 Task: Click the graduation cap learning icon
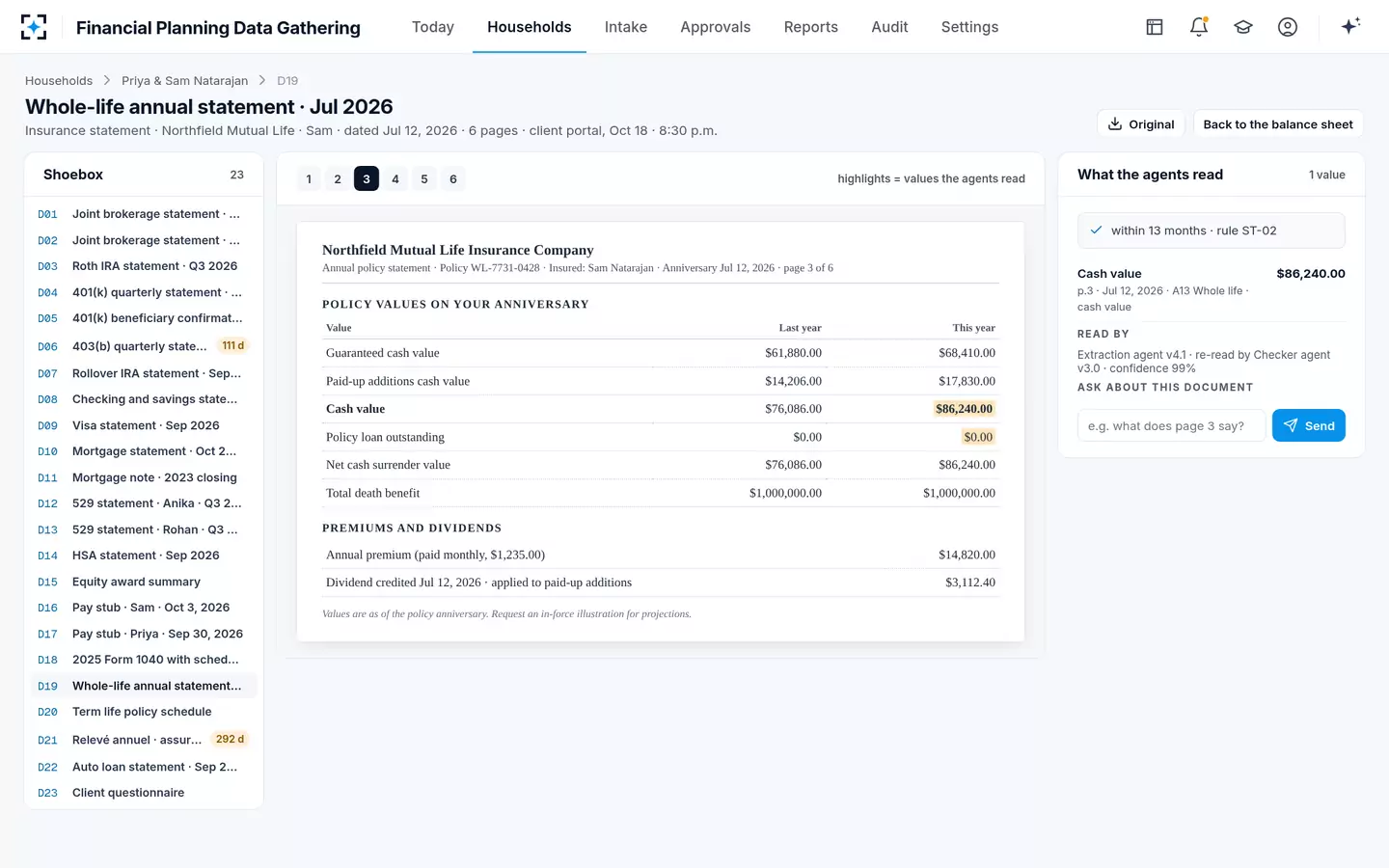[x=1243, y=27]
